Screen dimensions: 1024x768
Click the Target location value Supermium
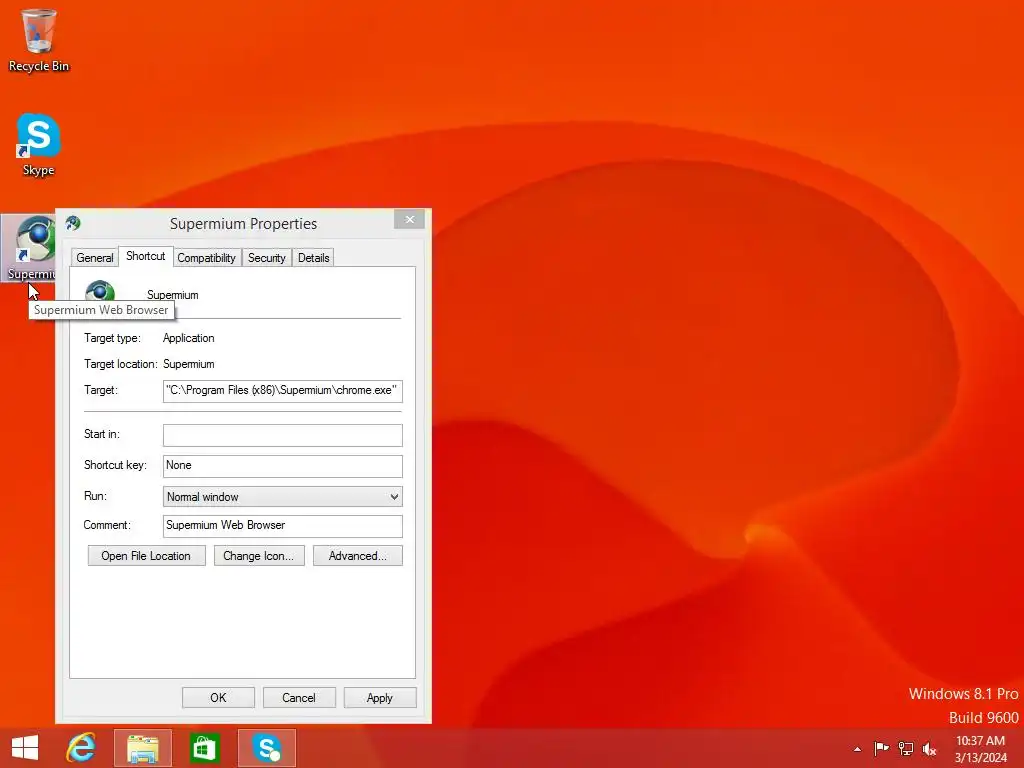click(189, 364)
